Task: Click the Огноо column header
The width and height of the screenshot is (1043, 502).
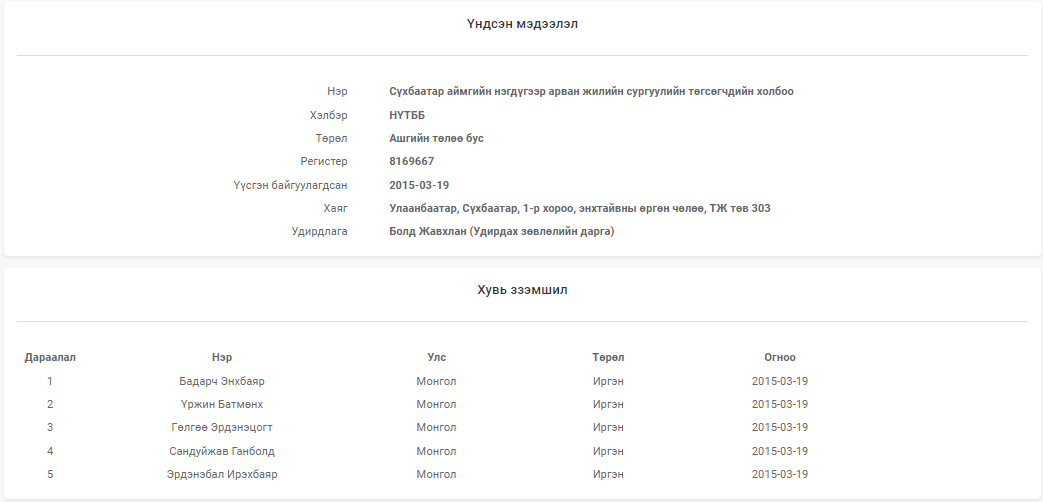Action: pyautogui.click(x=779, y=357)
